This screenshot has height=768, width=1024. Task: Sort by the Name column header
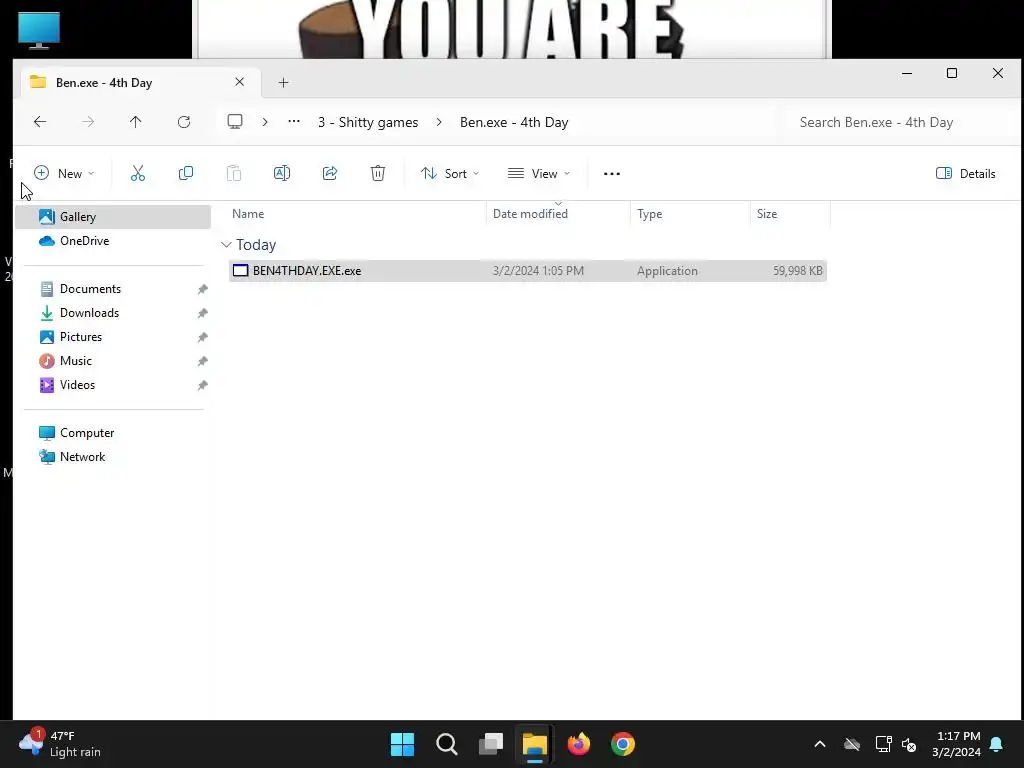point(357,214)
